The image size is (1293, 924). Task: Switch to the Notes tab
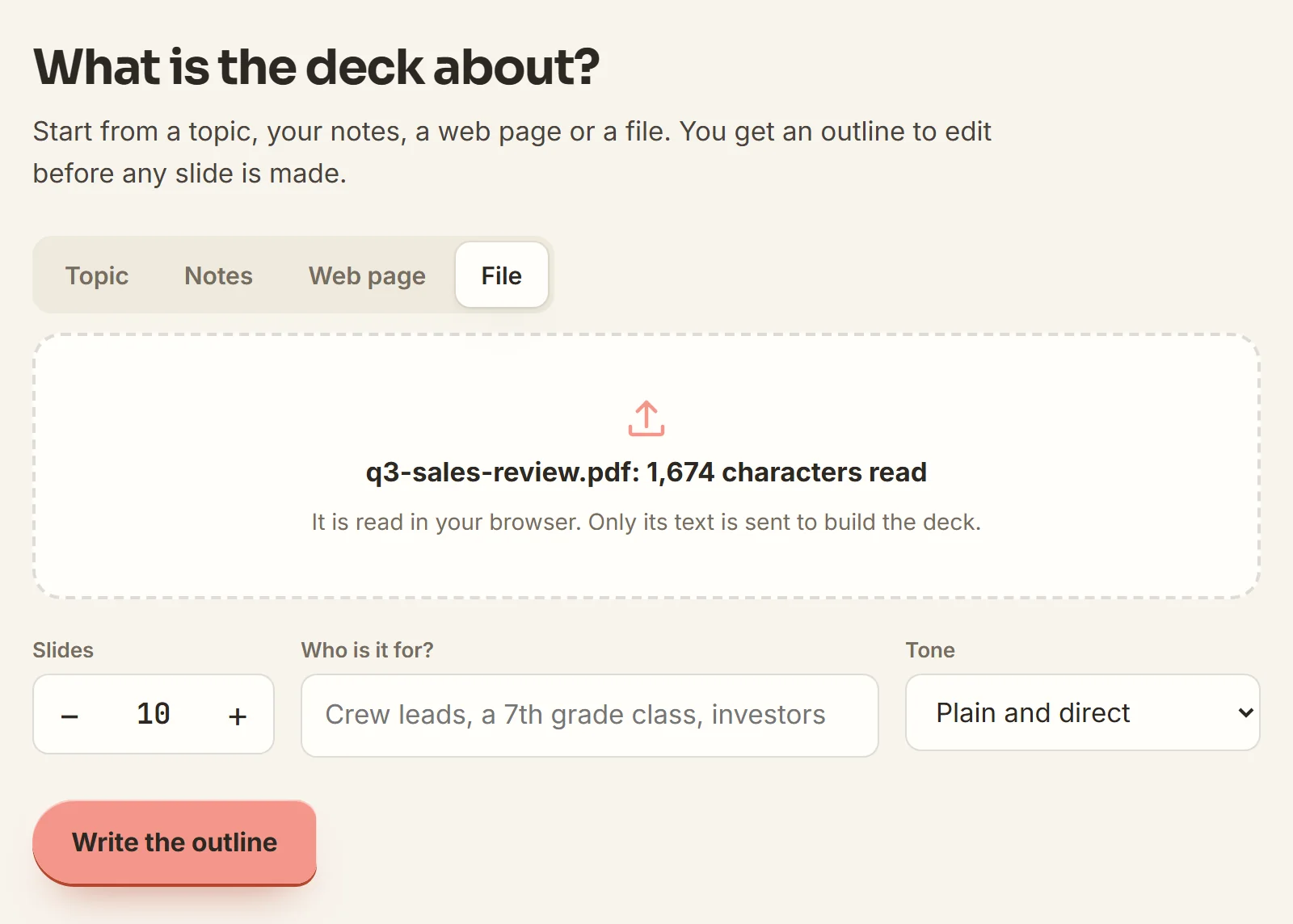pos(218,275)
